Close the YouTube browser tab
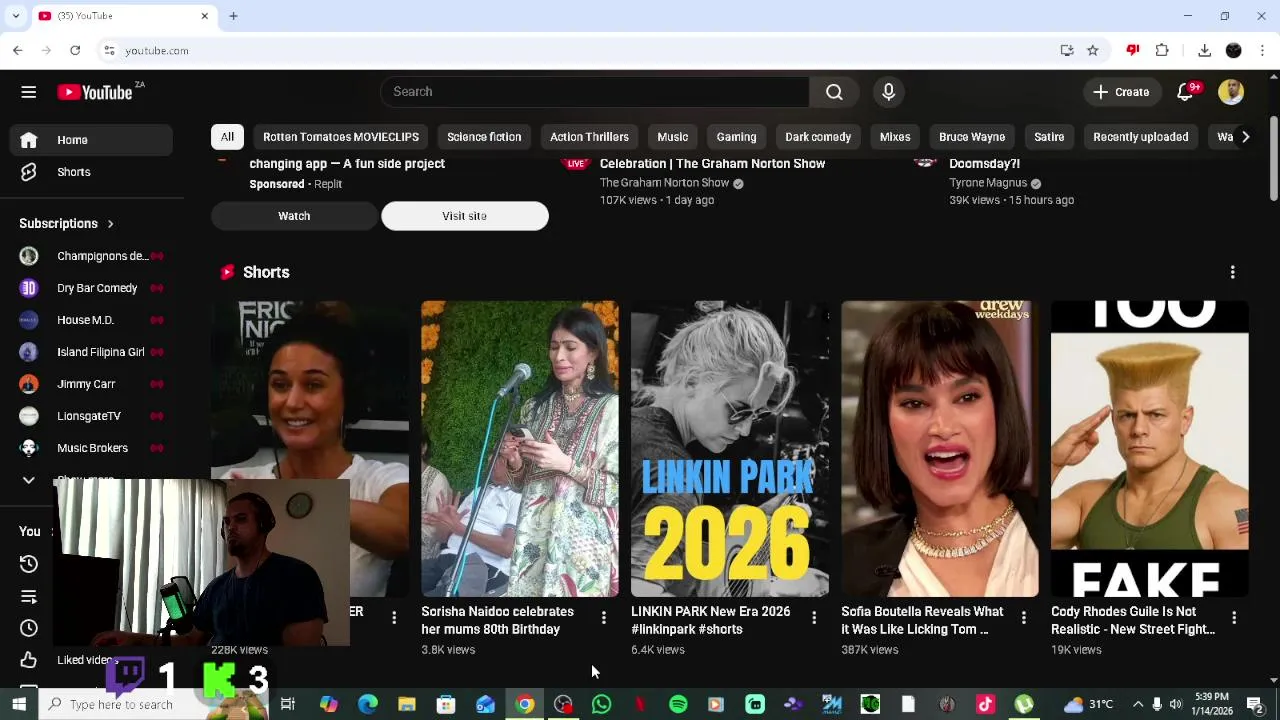 pos(205,16)
